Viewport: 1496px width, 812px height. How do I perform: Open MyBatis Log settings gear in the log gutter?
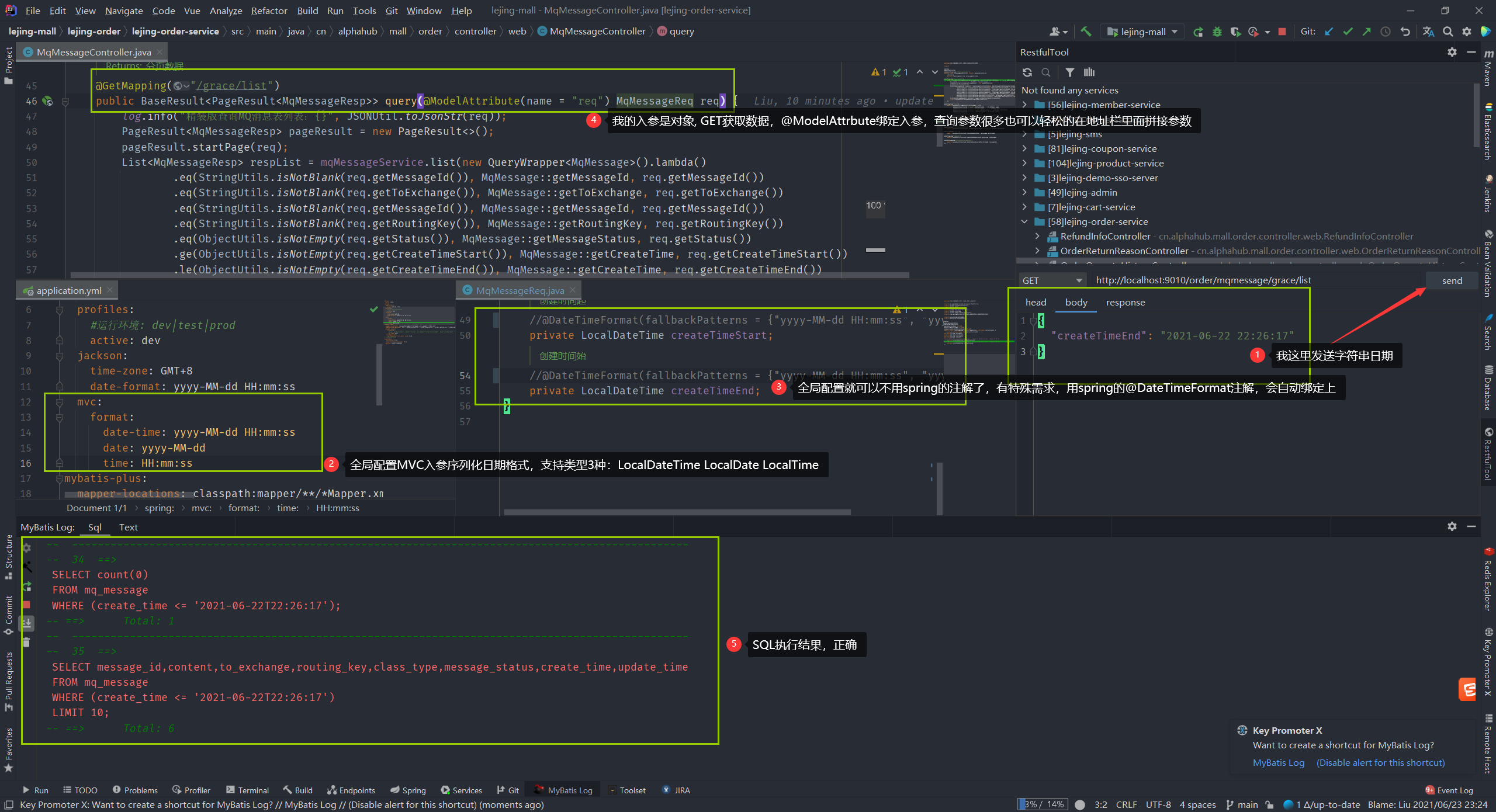[26, 548]
